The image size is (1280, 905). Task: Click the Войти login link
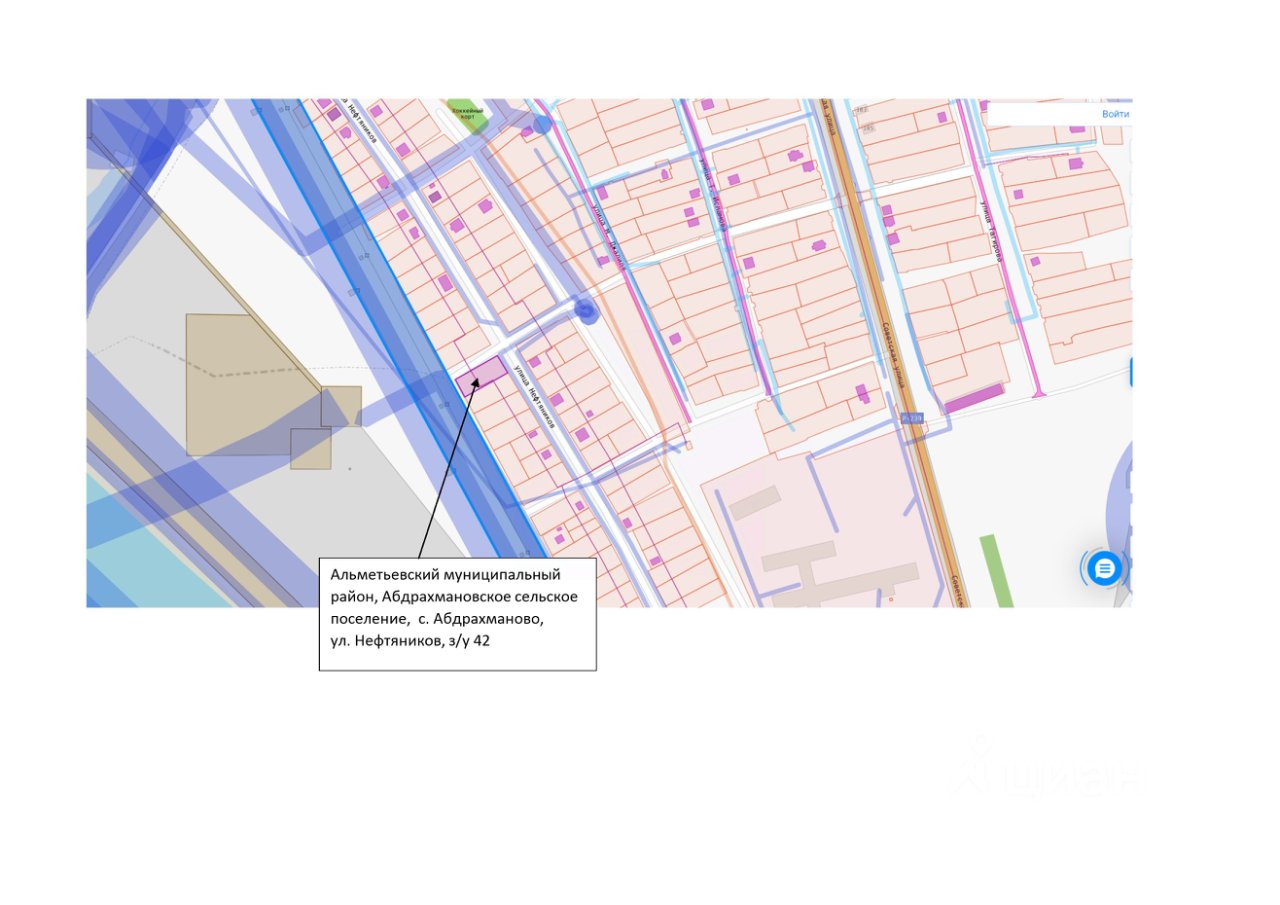pyautogui.click(x=1115, y=114)
